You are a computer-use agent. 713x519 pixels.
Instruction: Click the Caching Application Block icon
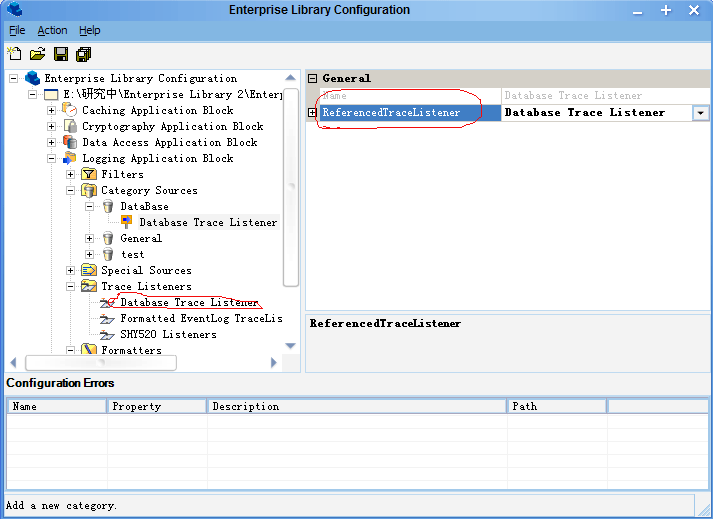(70, 110)
